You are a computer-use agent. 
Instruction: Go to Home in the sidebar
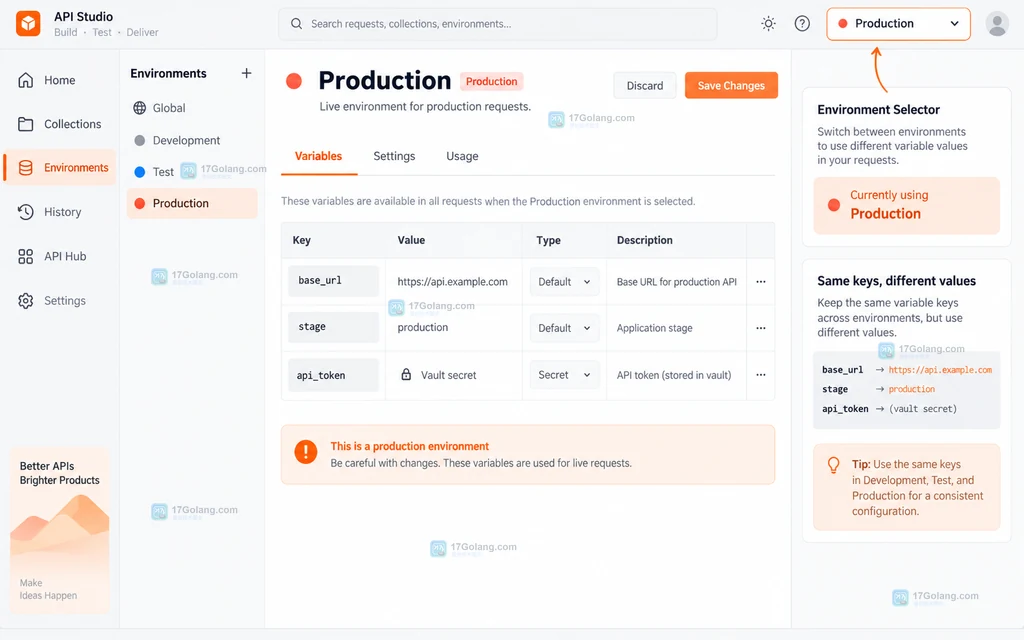[x=60, y=80]
